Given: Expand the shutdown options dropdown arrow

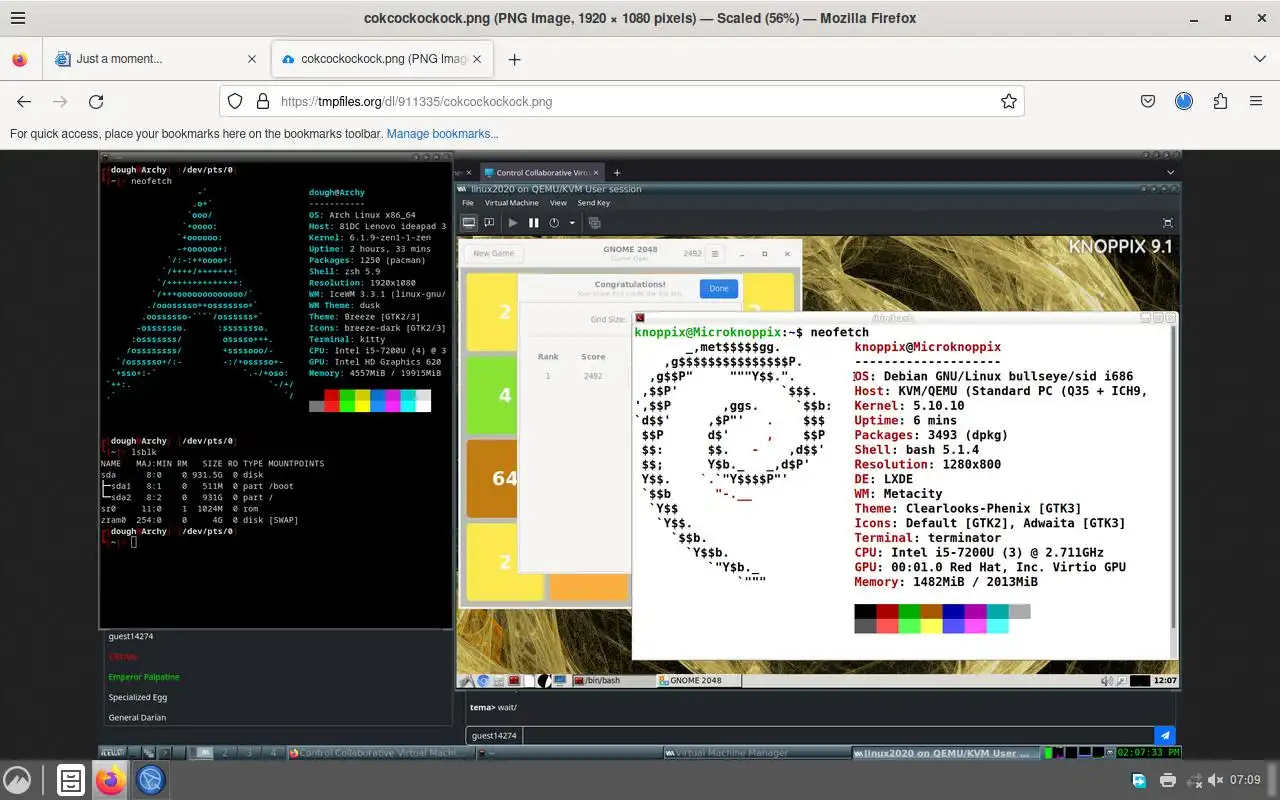Looking at the screenshot, I should 572,223.
